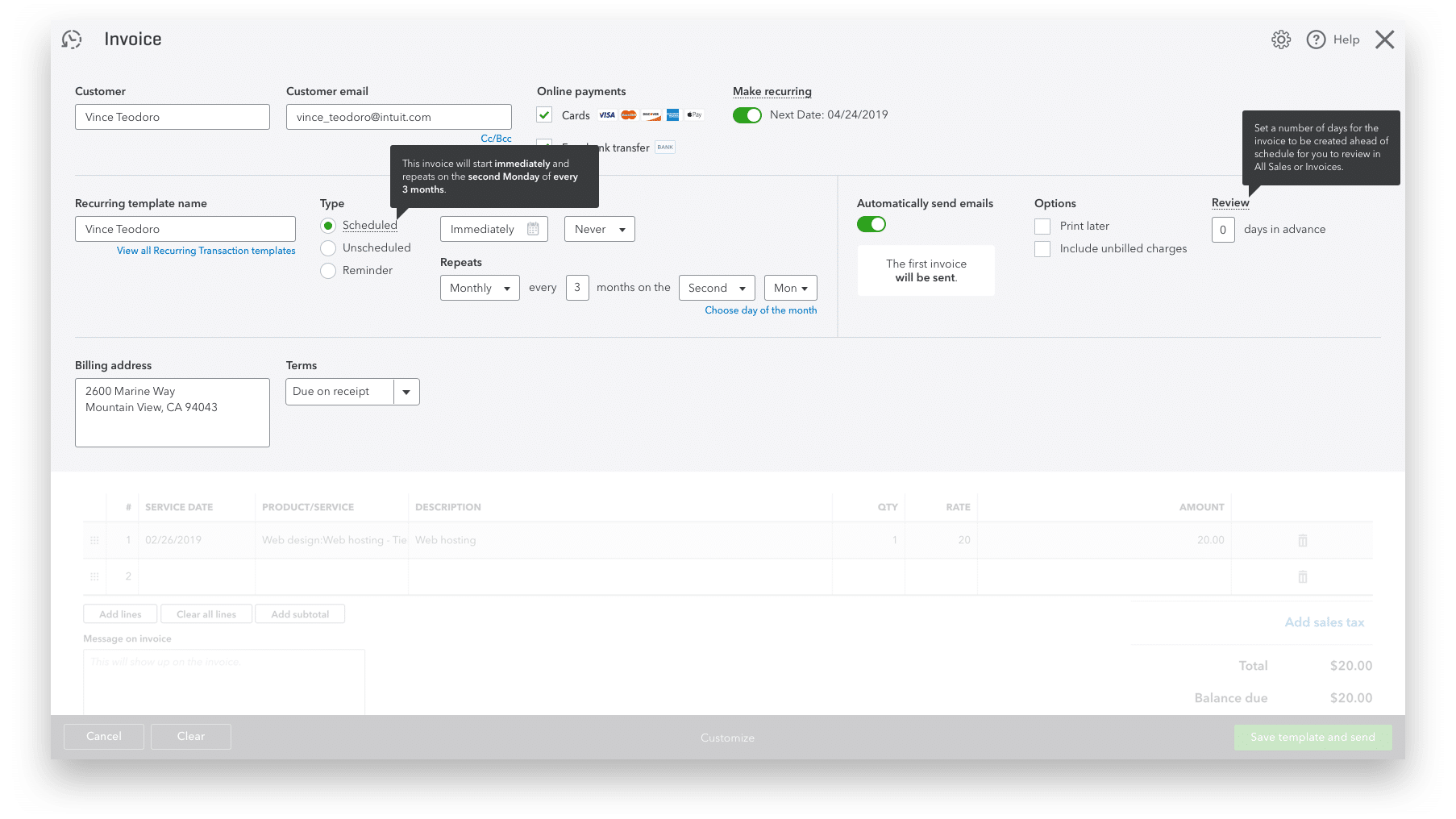Click the Immediately start date field

[x=494, y=229]
